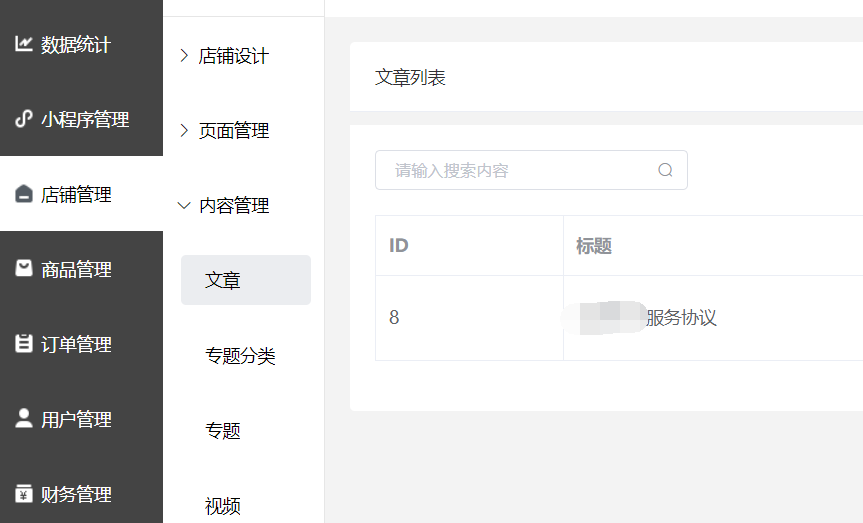Click the 商品管理 bag icon
The image size is (863, 523).
(x=24, y=268)
